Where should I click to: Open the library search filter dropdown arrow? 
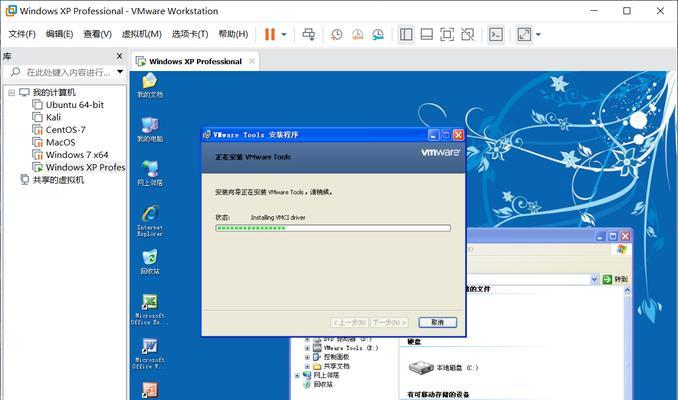click(120, 72)
